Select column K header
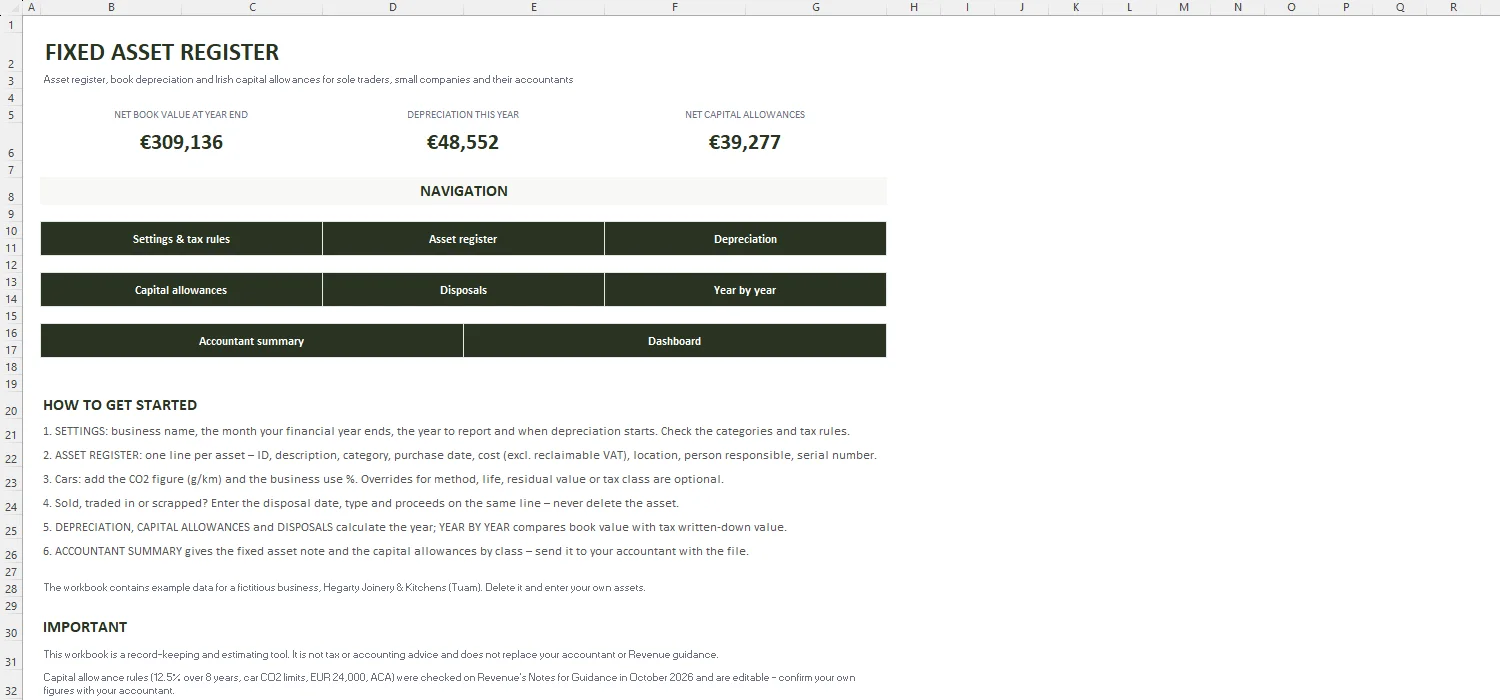This screenshot has width=1500, height=700. point(1076,7)
